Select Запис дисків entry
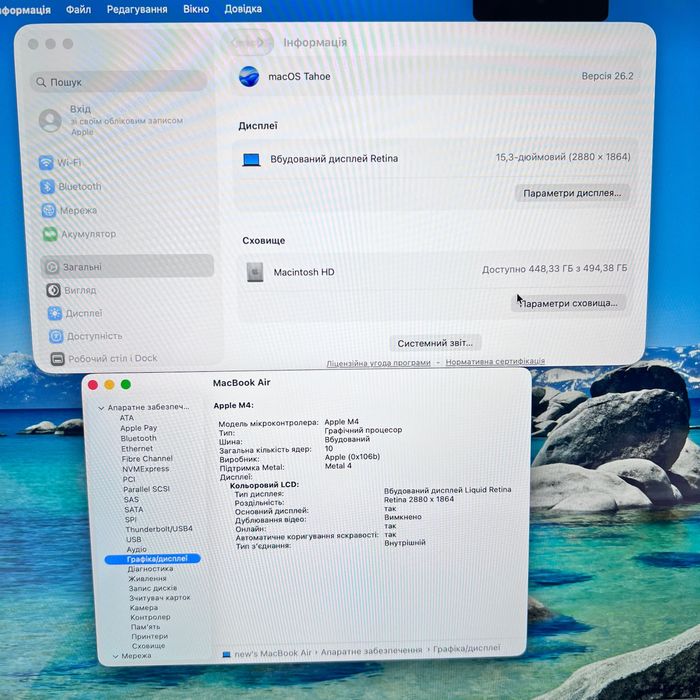Screen dimensions: 700x700 coord(153,588)
